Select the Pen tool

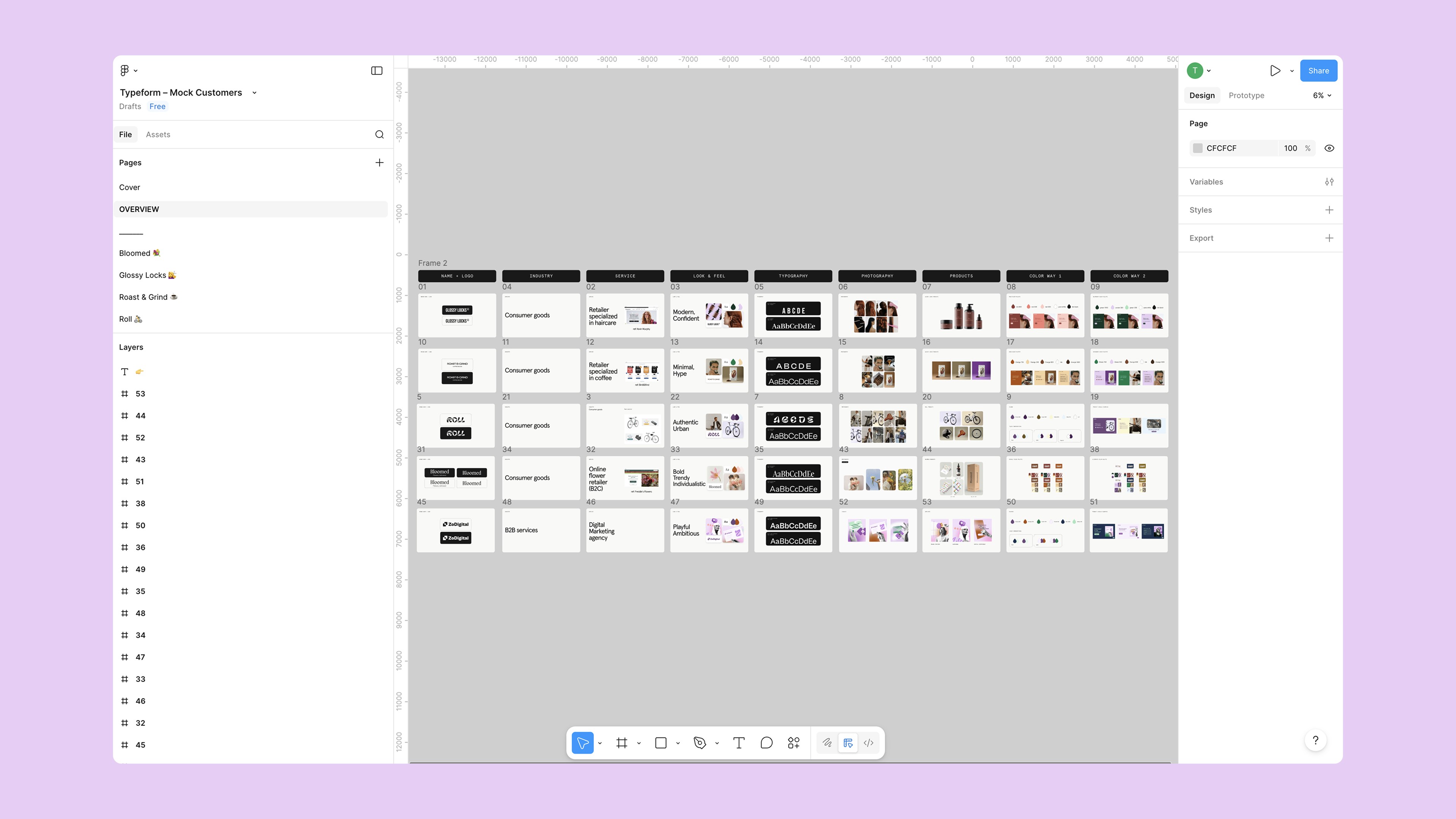click(699, 743)
